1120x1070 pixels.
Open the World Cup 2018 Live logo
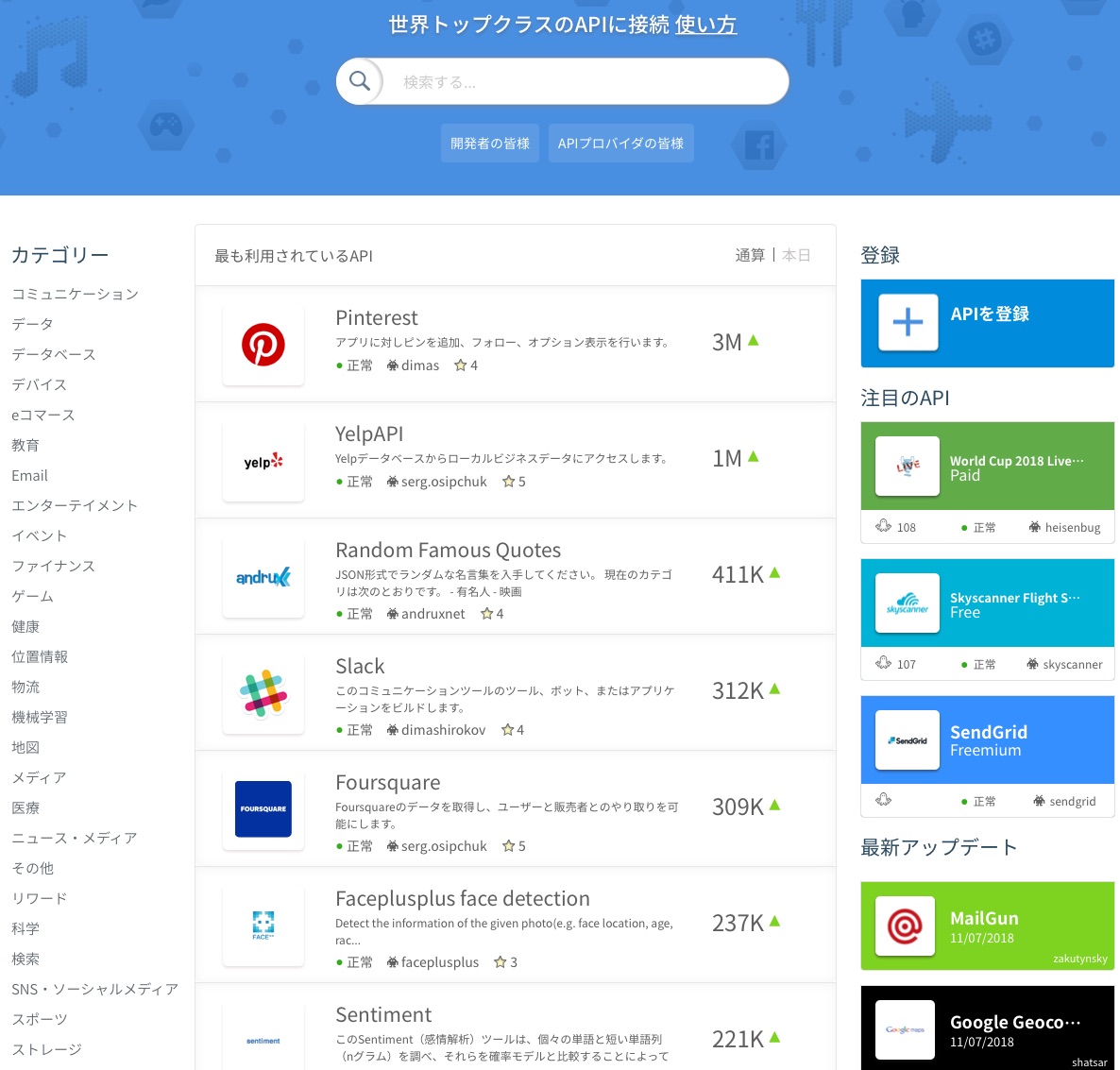click(x=908, y=466)
